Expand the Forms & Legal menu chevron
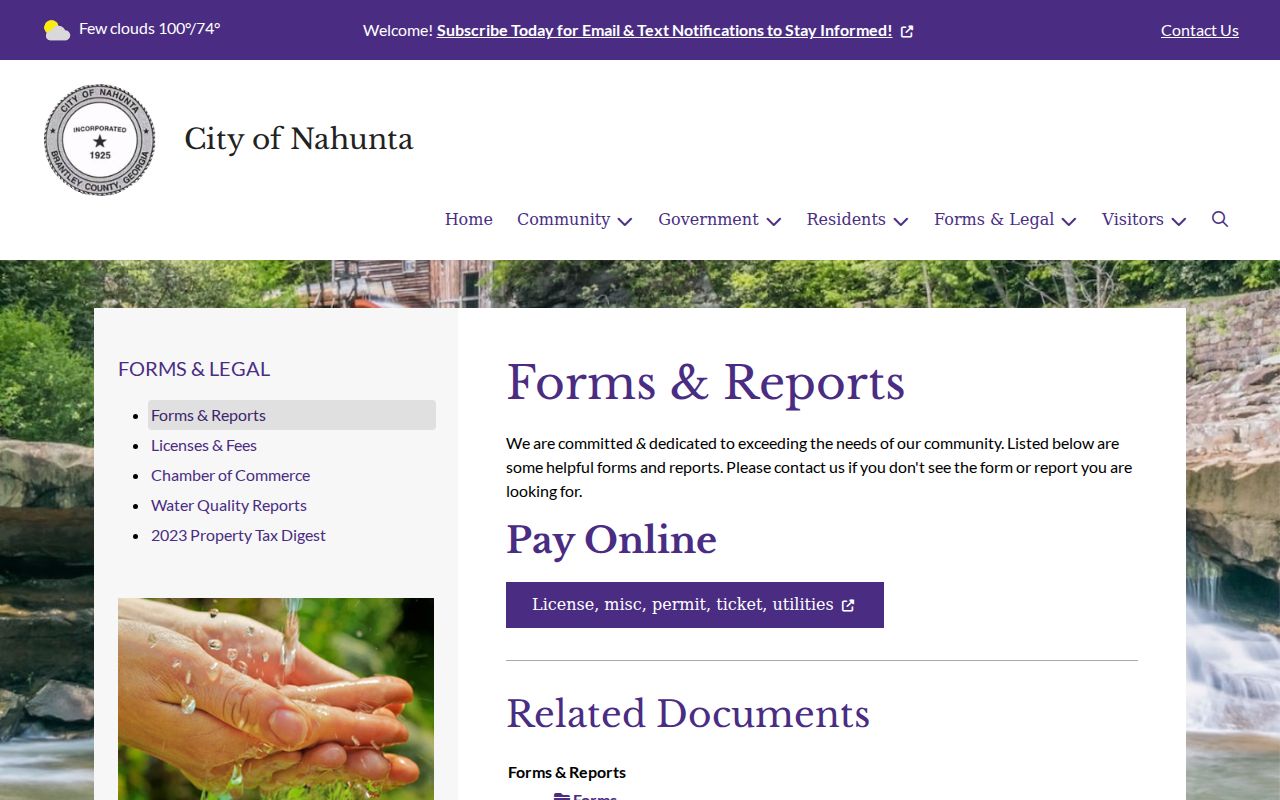The height and width of the screenshot is (800, 1280). coord(1069,221)
